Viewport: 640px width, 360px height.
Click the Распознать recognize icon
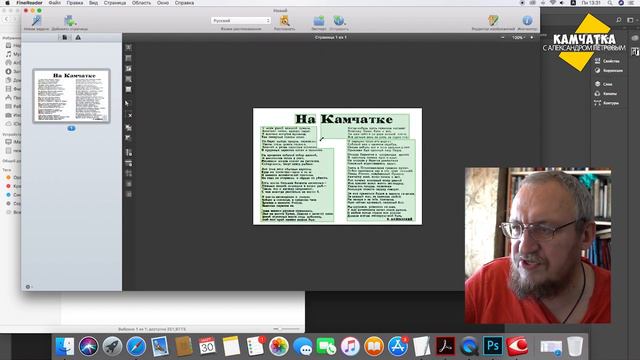tap(284, 20)
